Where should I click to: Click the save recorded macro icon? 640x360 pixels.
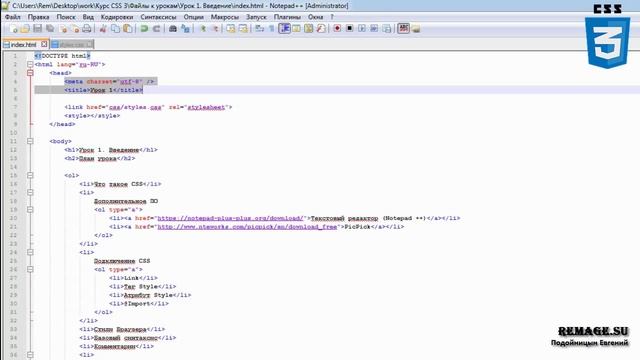tap(387, 29)
